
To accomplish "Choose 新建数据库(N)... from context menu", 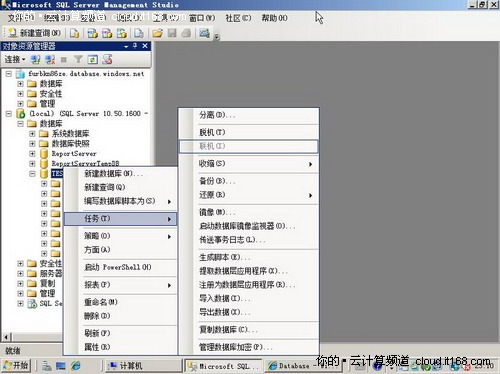I will click(120, 173).
